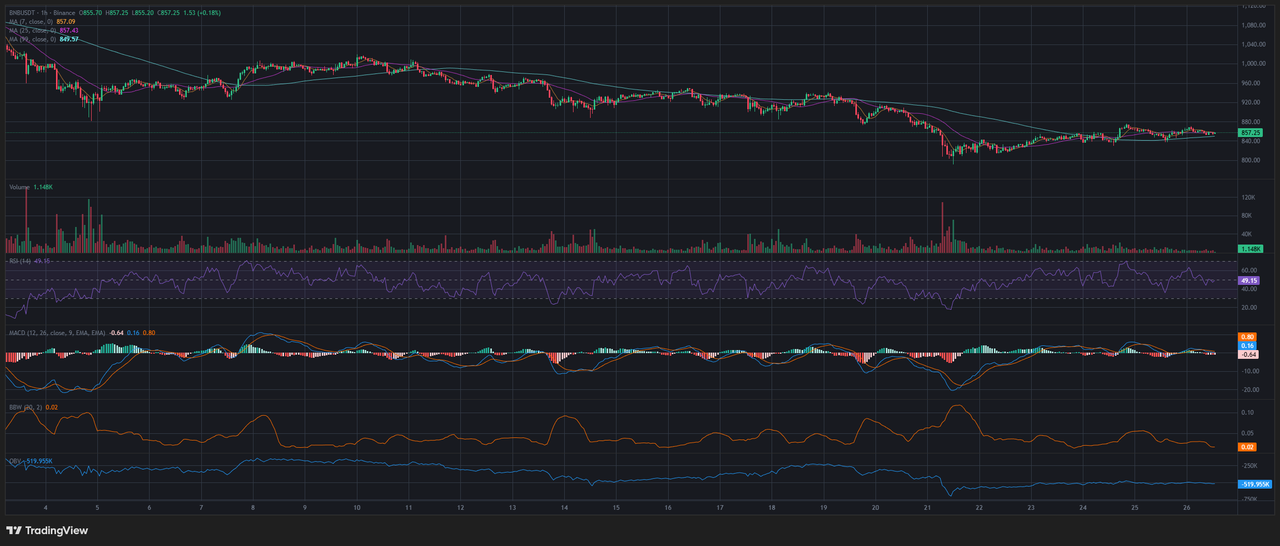The image size is (1280, 546).
Task: Click the MA (25, close, 0) indicator legend
Action: 32,30
